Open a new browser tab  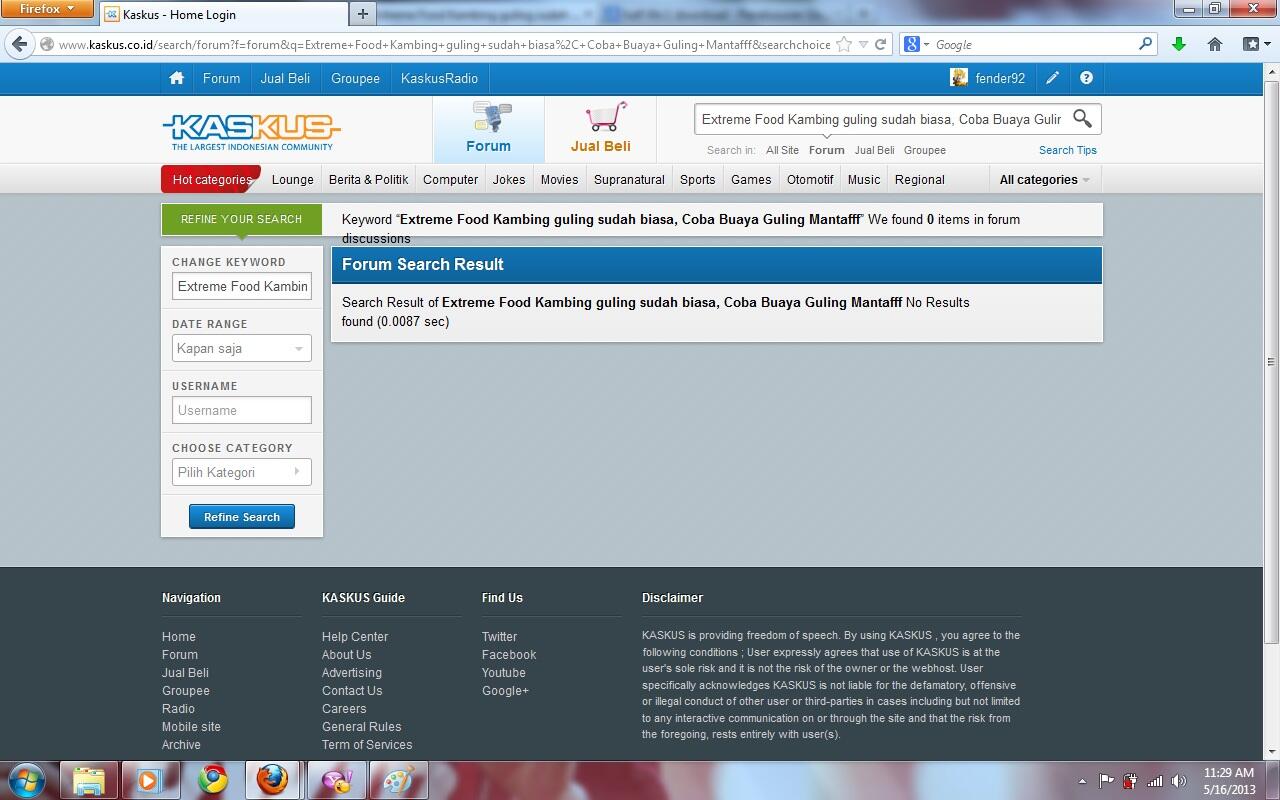coord(362,14)
